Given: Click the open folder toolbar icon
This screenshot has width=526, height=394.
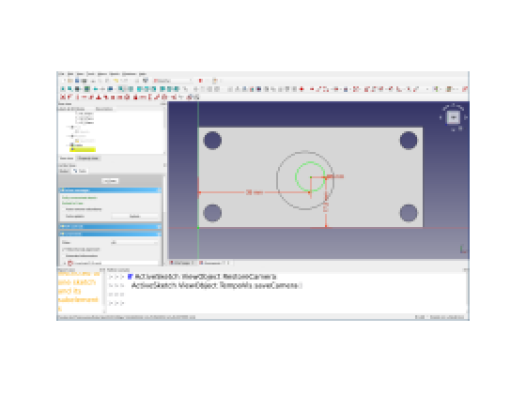Looking at the screenshot, I should pyautogui.click(x=70, y=81).
